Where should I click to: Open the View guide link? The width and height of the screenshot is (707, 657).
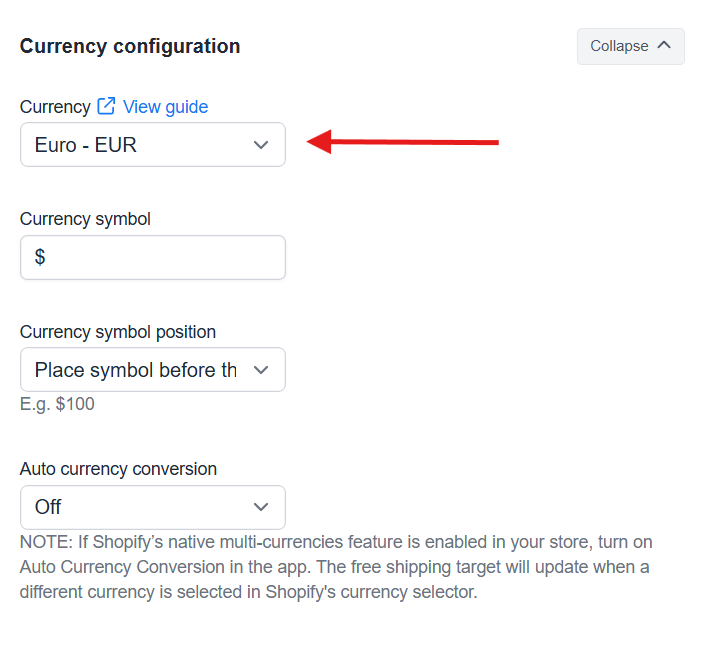click(x=165, y=107)
